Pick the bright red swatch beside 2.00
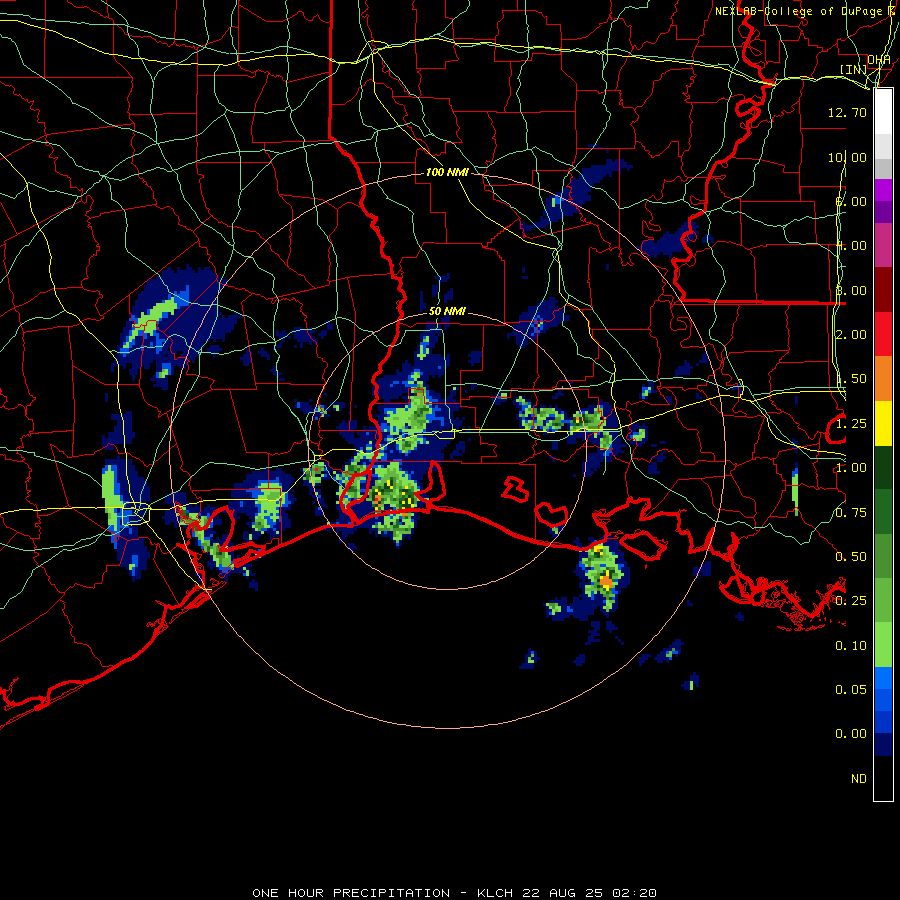Screen dimensions: 900x900 tap(883, 335)
